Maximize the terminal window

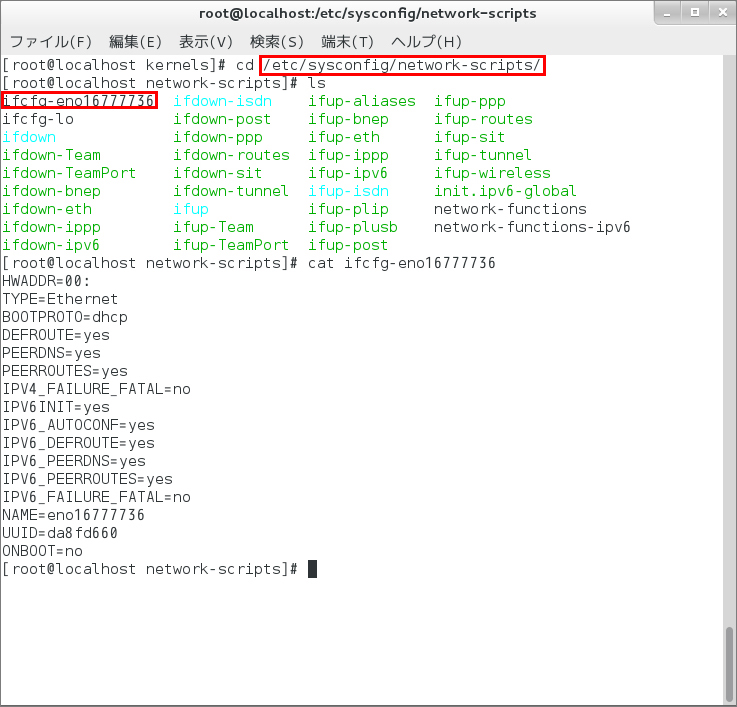[695, 14]
